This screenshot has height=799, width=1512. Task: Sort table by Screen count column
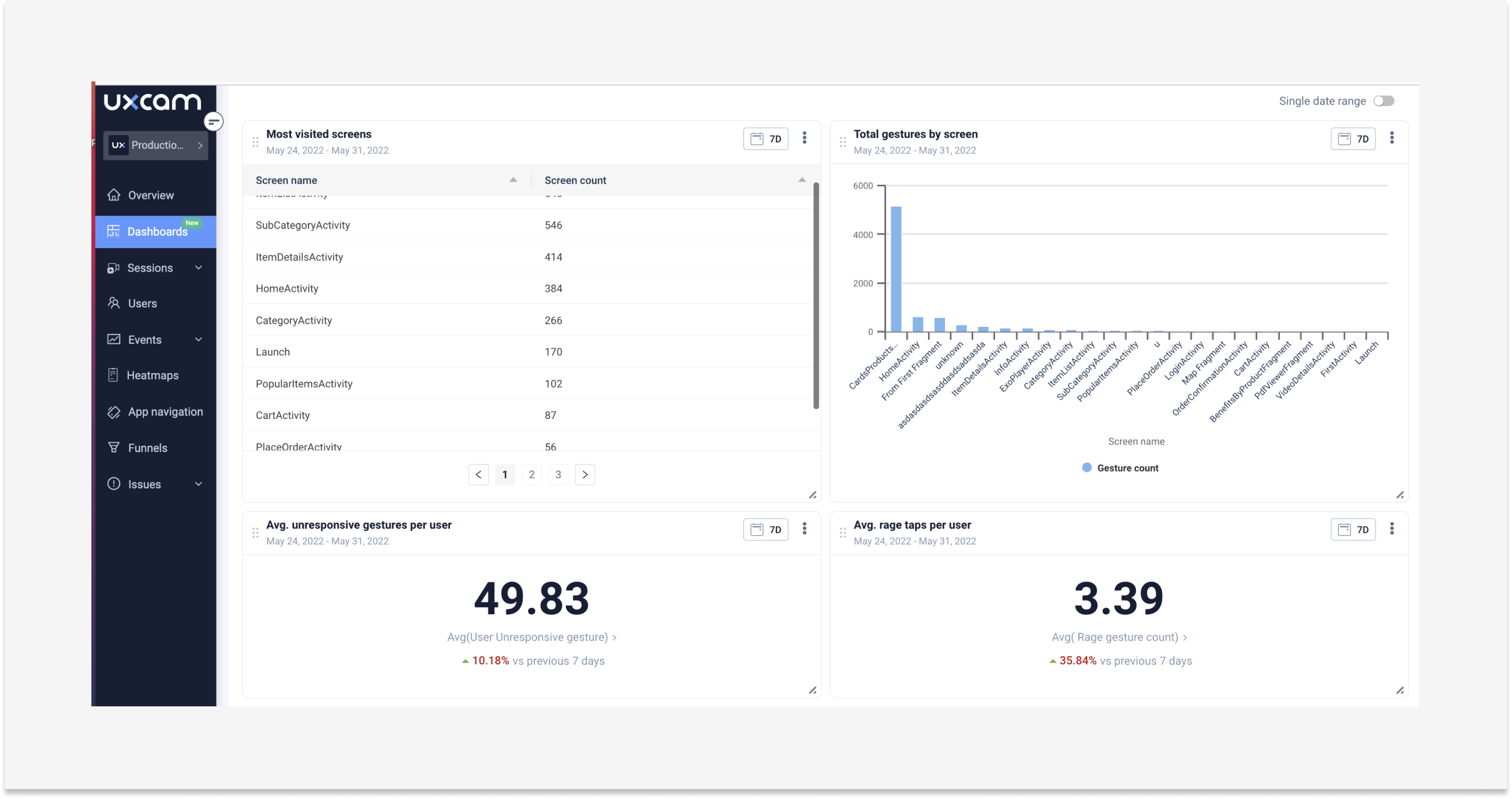(802, 180)
